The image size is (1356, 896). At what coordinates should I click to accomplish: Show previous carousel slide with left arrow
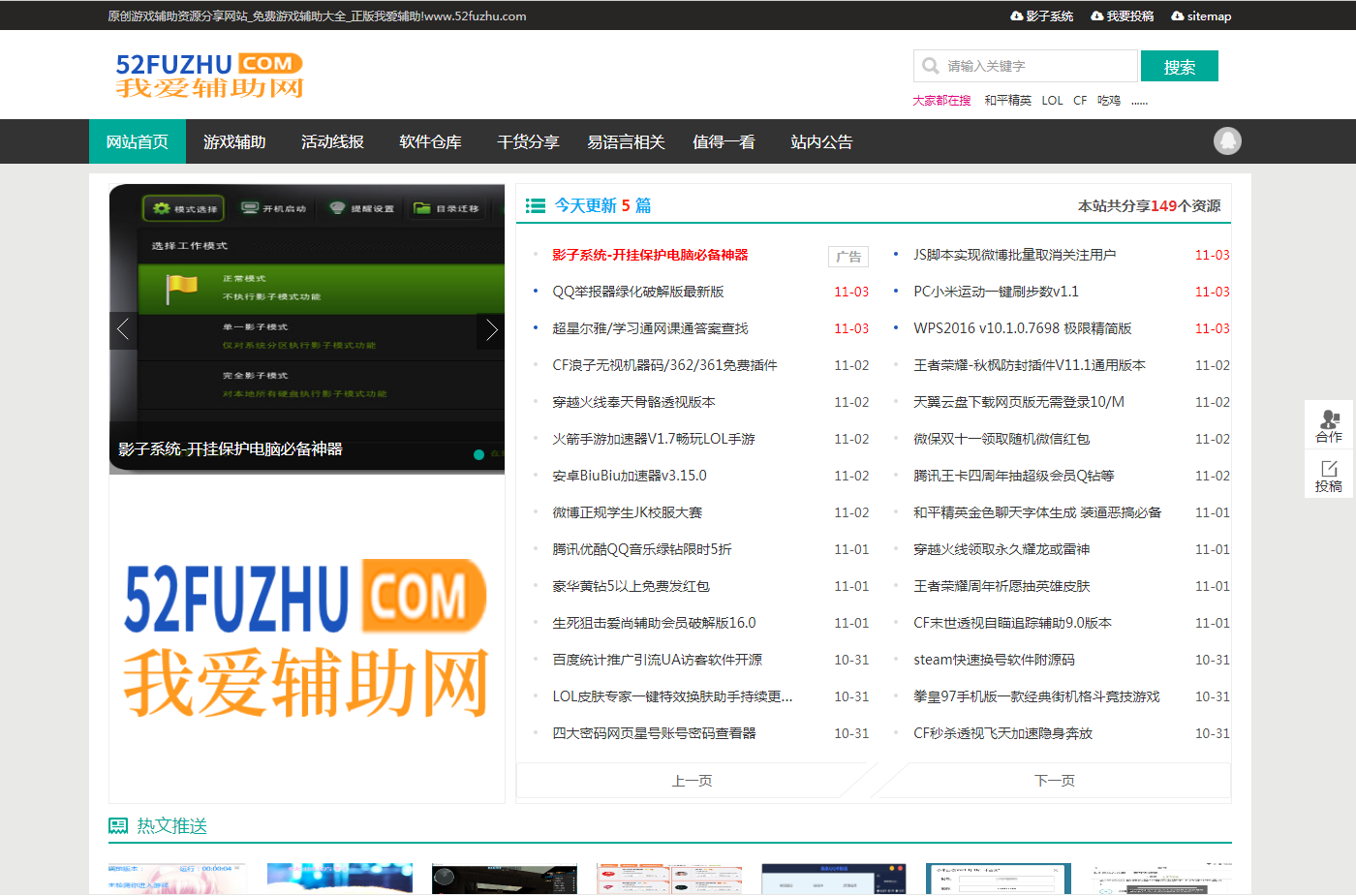(x=123, y=330)
